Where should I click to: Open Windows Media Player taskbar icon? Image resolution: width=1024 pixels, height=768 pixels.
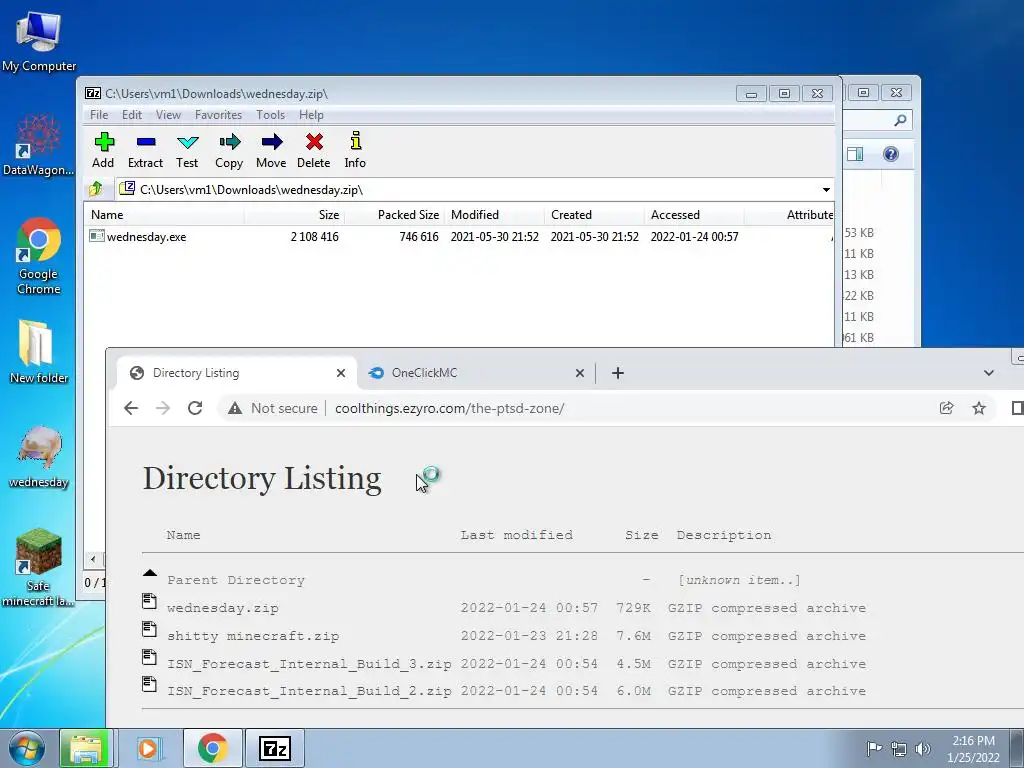tap(148, 748)
